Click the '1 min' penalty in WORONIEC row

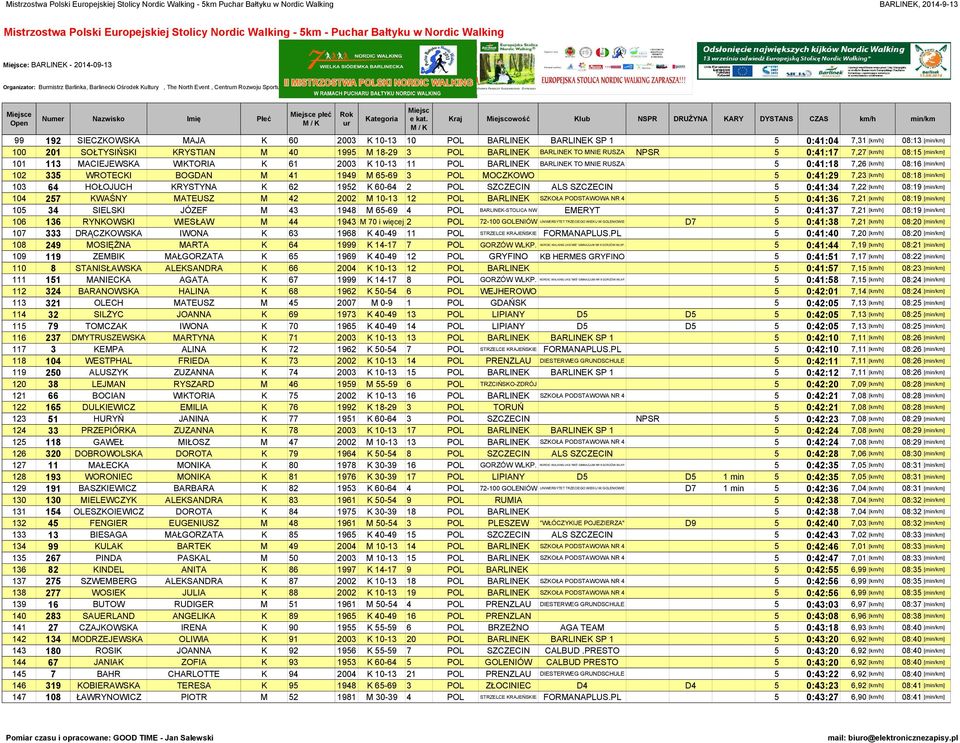coord(733,477)
